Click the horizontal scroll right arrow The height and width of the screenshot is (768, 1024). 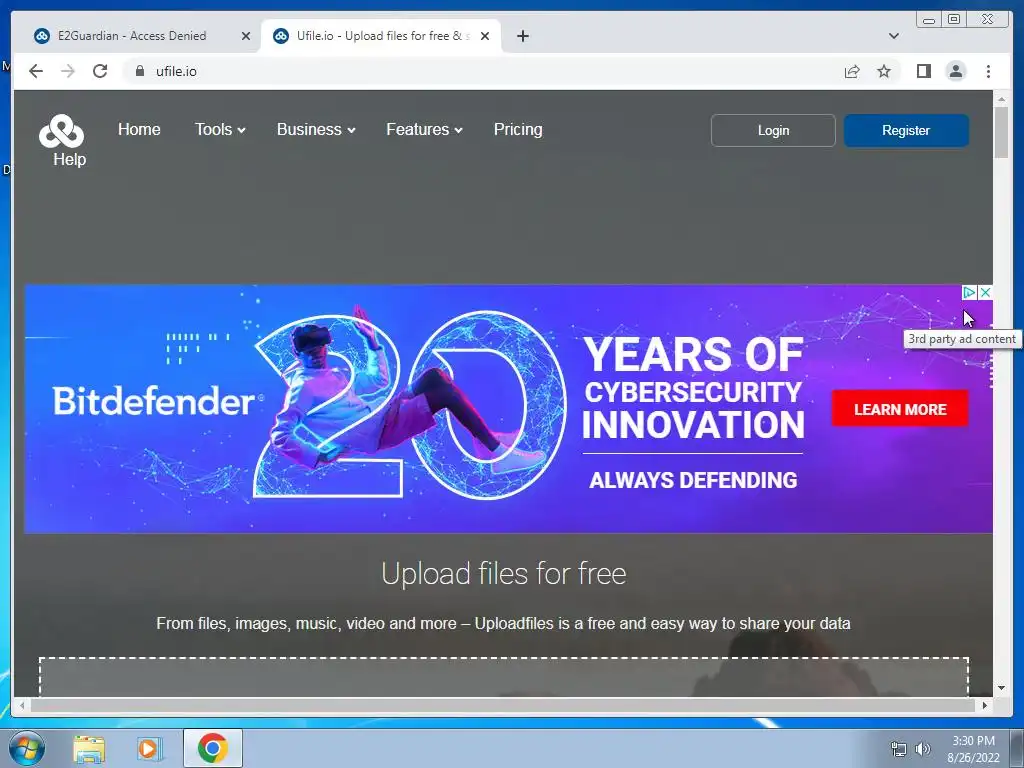click(985, 705)
